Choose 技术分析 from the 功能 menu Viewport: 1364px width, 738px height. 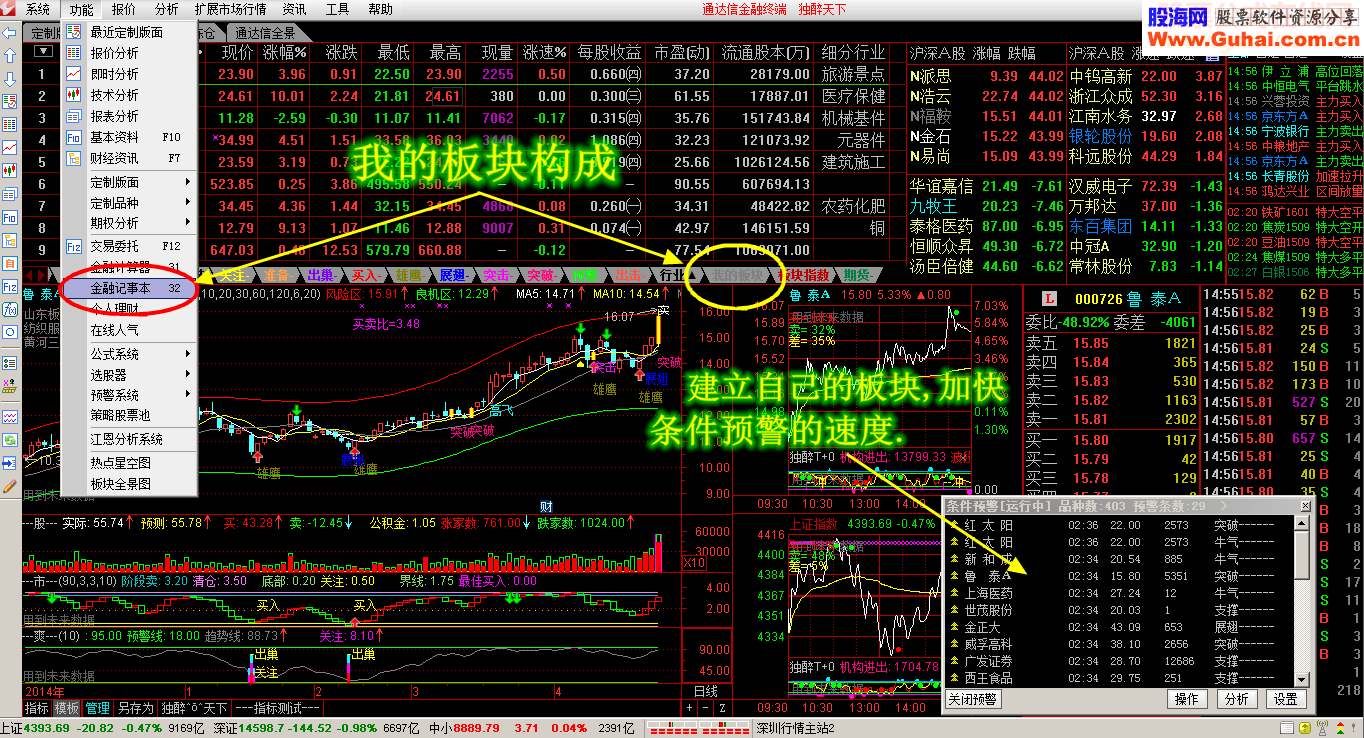point(129,95)
